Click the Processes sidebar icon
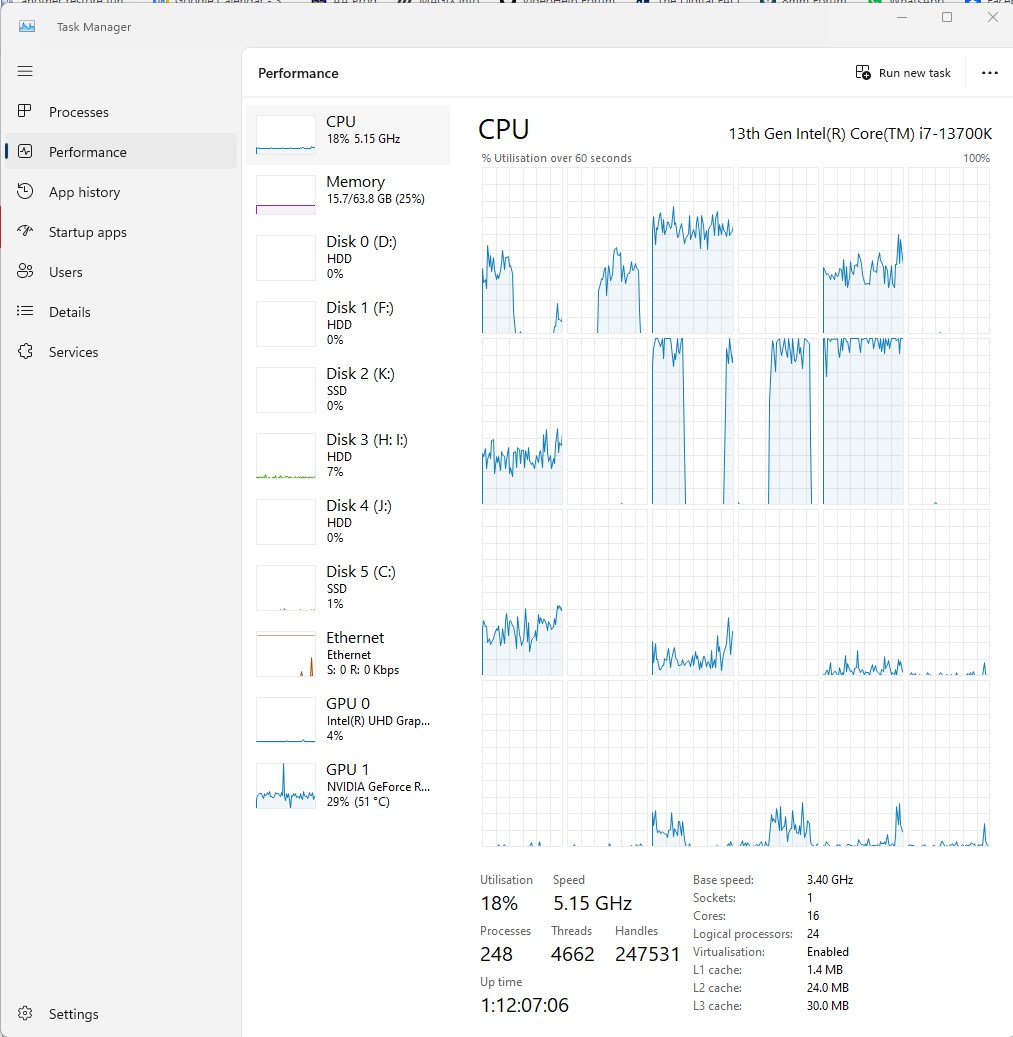 tap(26, 112)
